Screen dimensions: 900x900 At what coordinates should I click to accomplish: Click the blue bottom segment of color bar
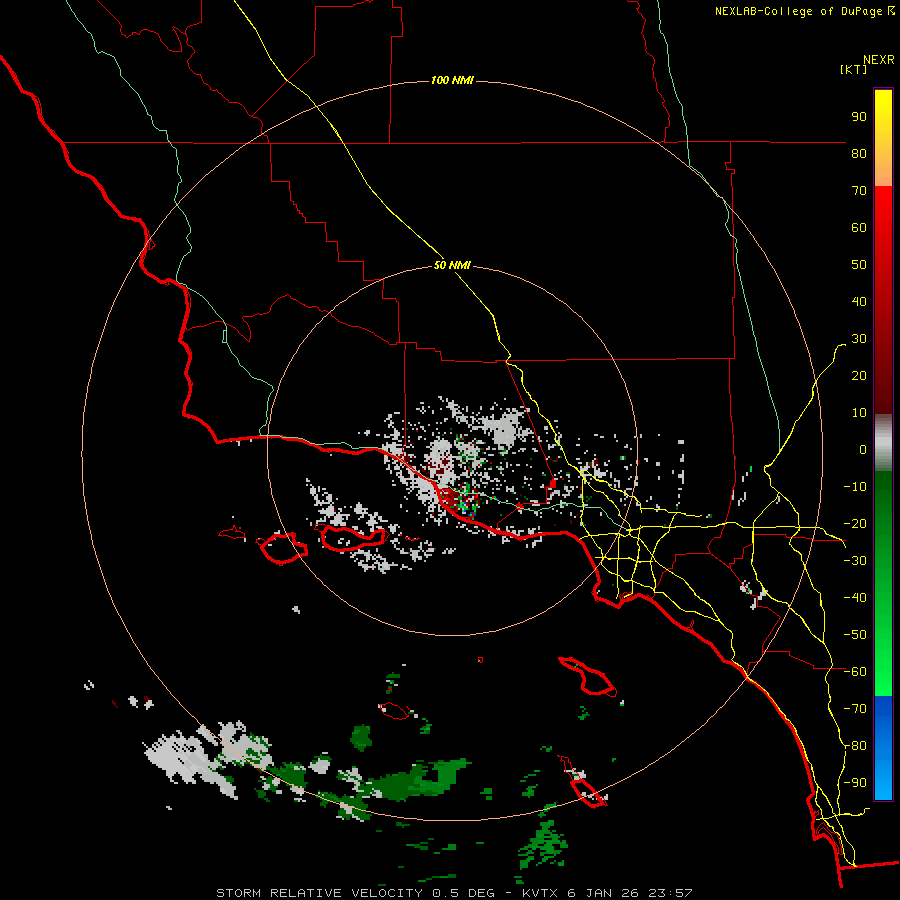point(883,748)
